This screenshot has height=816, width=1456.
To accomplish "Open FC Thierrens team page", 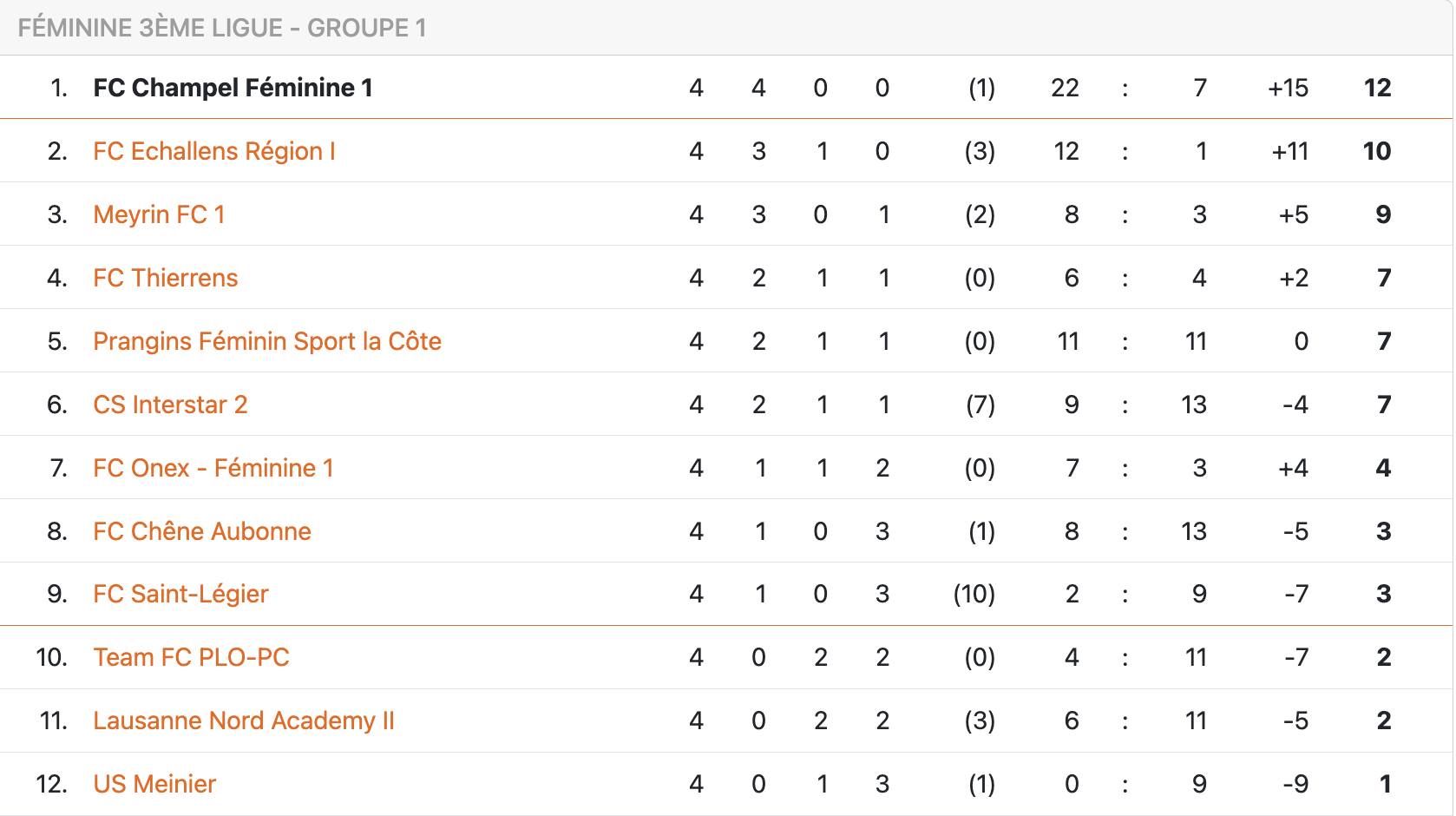I will [x=165, y=278].
